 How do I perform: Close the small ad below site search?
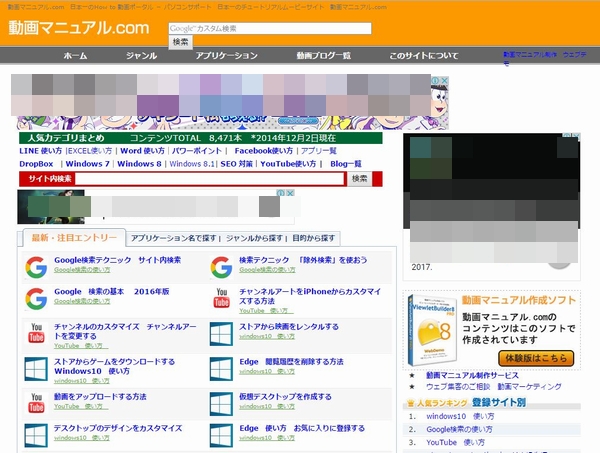(x=290, y=193)
